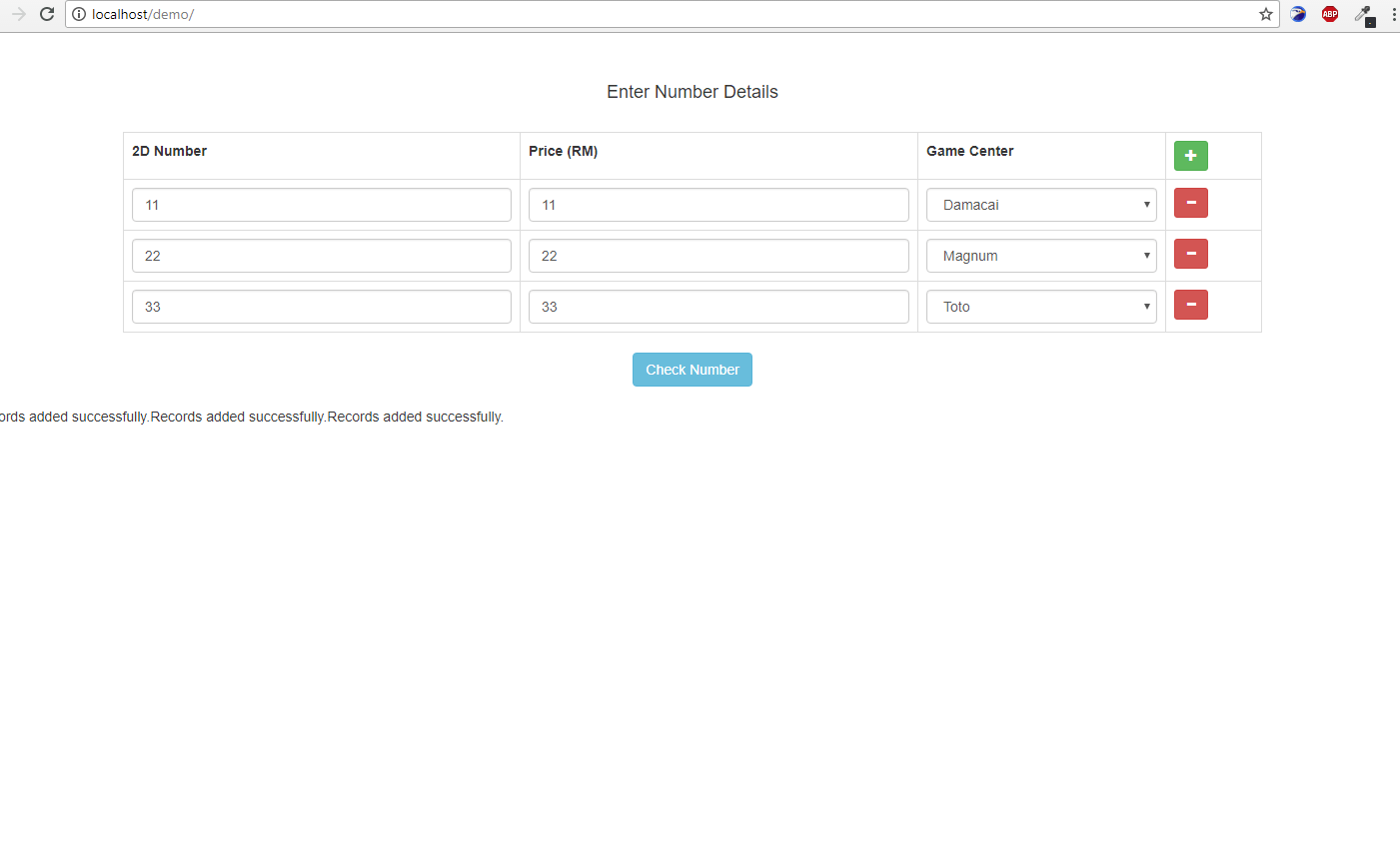The height and width of the screenshot is (864, 1400).
Task: Focus the 2D Number field containing 22
Action: tap(322, 256)
